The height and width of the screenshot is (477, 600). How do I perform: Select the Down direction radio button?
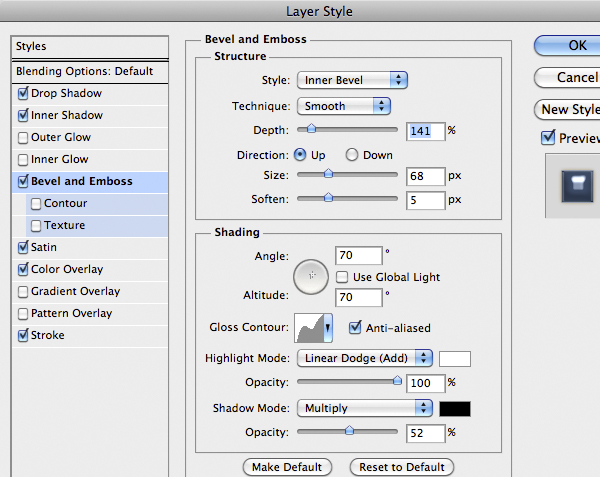point(352,155)
